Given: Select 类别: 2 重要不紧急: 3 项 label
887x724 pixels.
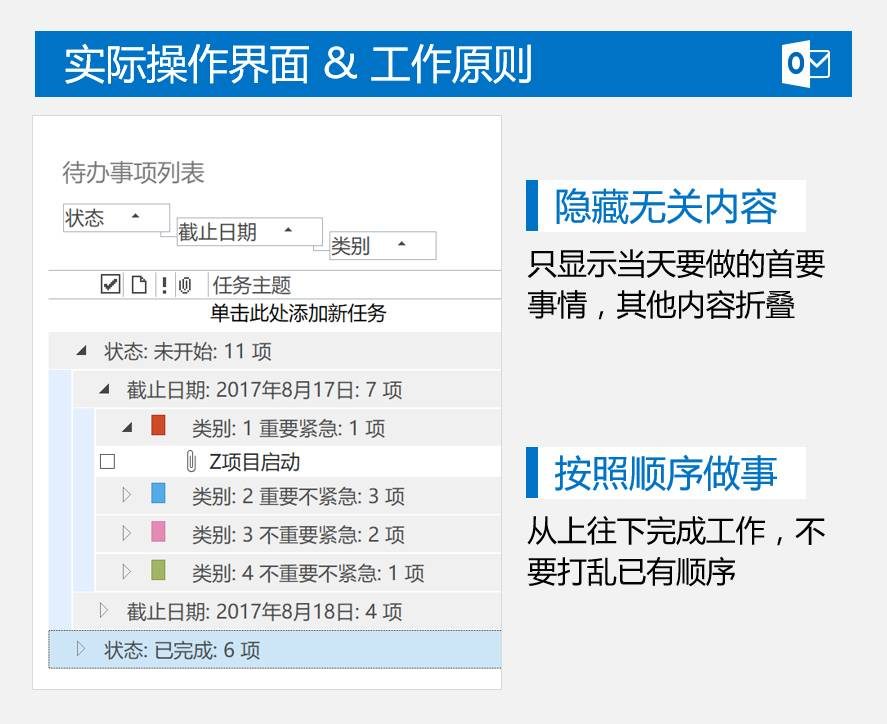Looking at the screenshot, I should pyautogui.click(x=298, y=496).
